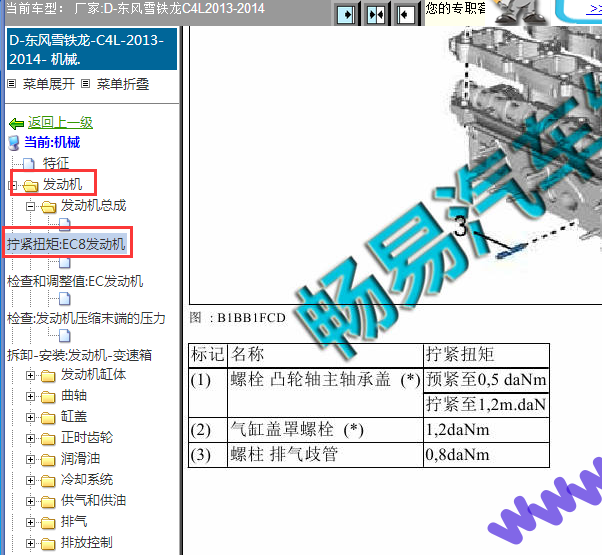Viewport: 602px width, 555px height.
Task: Expand the 发动机缸体 folder
Action: tap(31, 375)
